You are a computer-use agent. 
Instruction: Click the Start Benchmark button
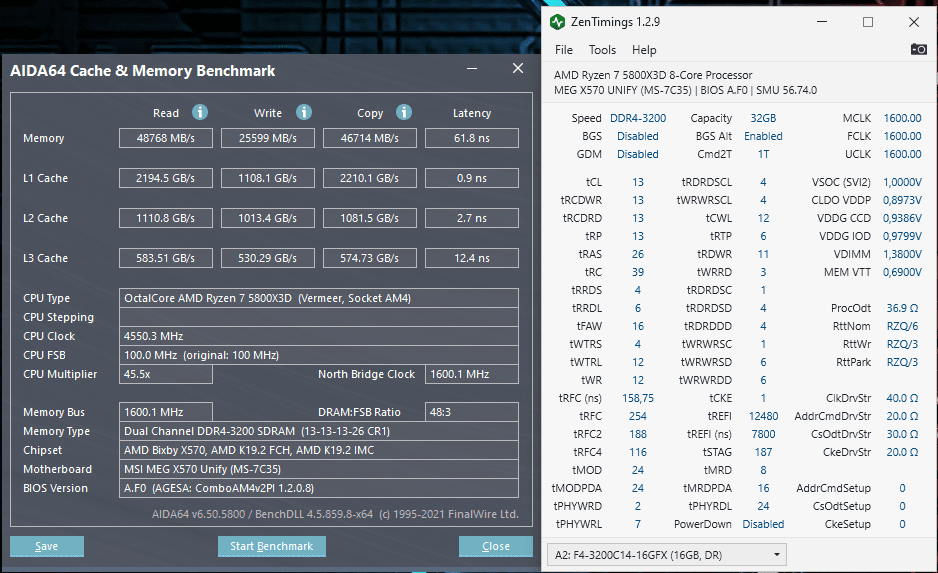(x=272, y=546)
